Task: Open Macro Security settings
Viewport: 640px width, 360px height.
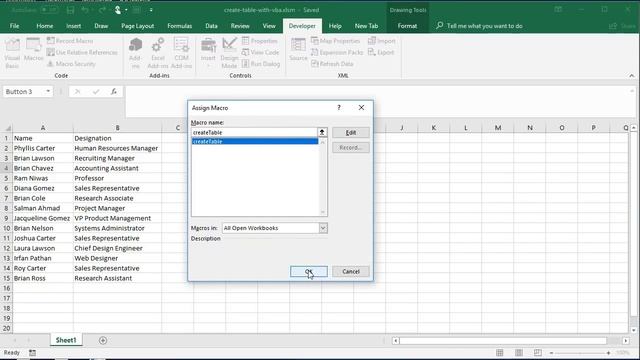Action: tap(71, 64)
